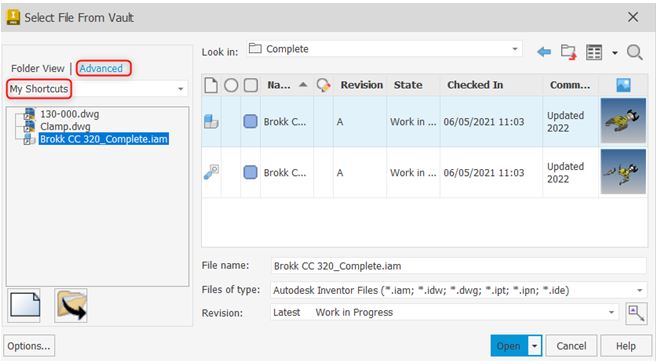659x364 pixels.
Task: Sort by Revision column header
Action: pyautogui.click(x=361, y=85)
